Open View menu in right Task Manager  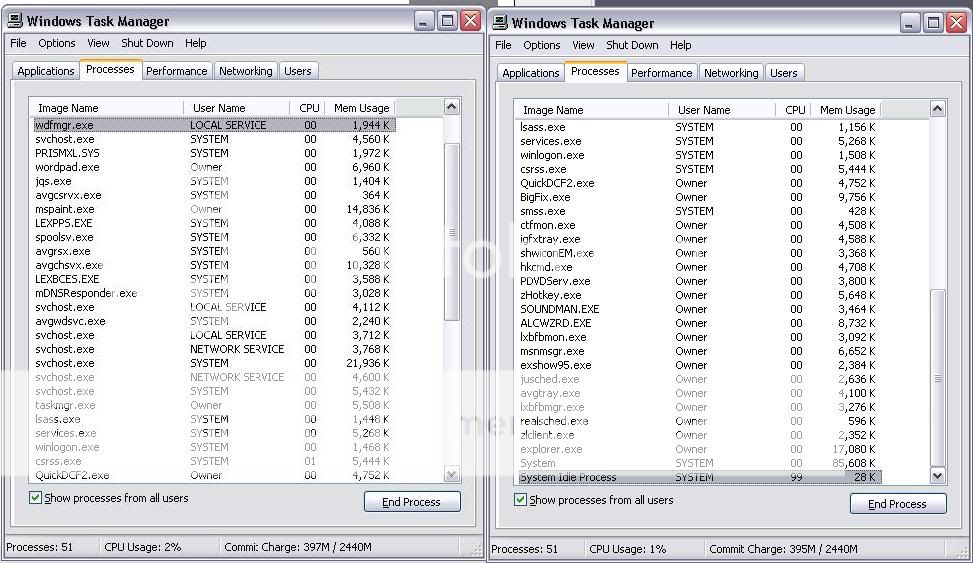583,45
